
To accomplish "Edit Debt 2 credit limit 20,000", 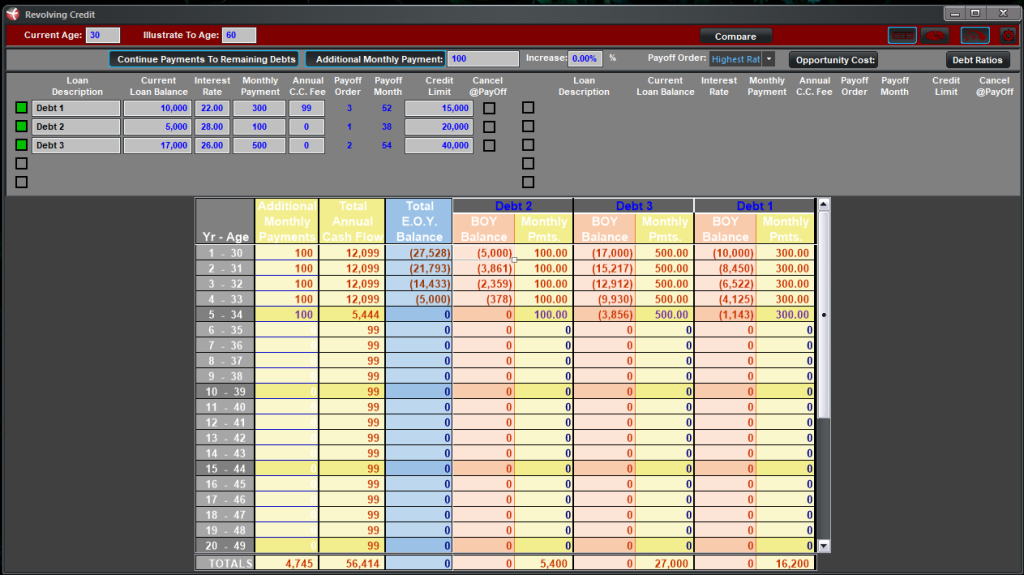I will pyautogui.click(x=439, y=127).
